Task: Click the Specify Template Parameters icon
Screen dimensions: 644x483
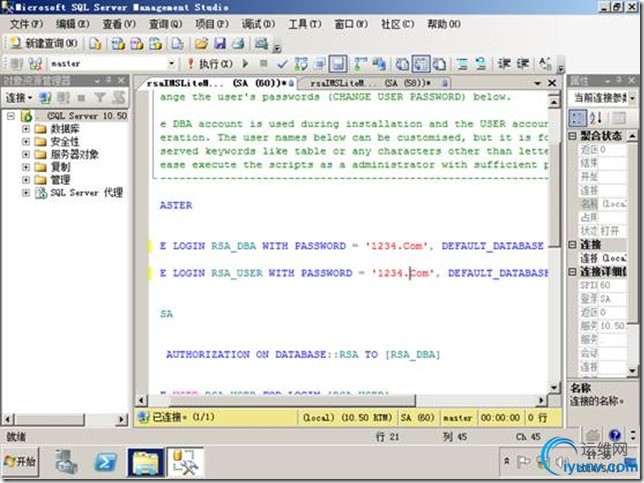Action: [545, 64]
